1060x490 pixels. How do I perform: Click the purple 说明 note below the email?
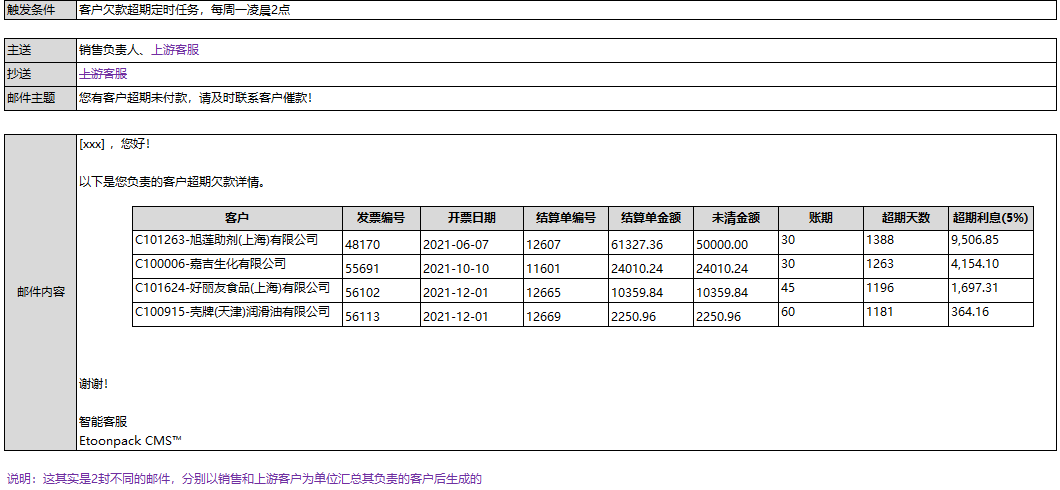[x=244, y=479]
